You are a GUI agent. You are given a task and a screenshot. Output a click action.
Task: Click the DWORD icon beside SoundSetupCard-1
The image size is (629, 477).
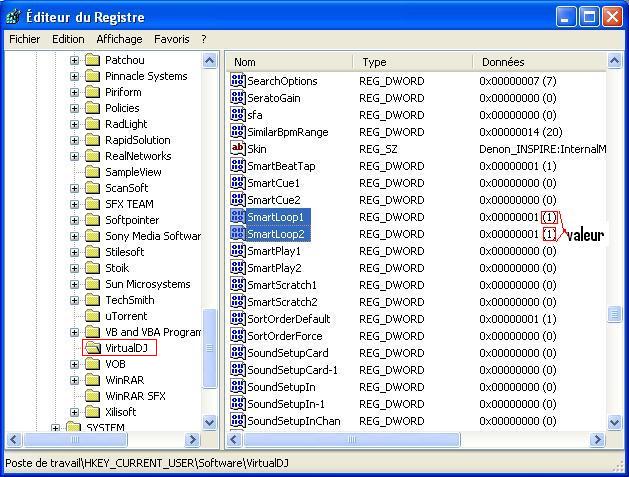click(x=237, y=369)
